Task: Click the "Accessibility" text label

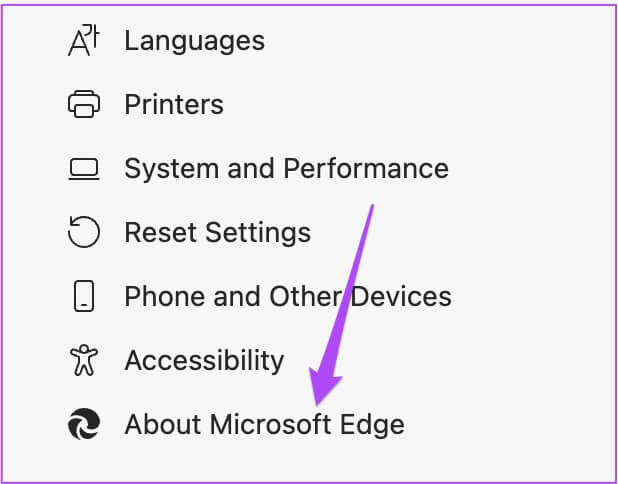Action: point(204,360)
